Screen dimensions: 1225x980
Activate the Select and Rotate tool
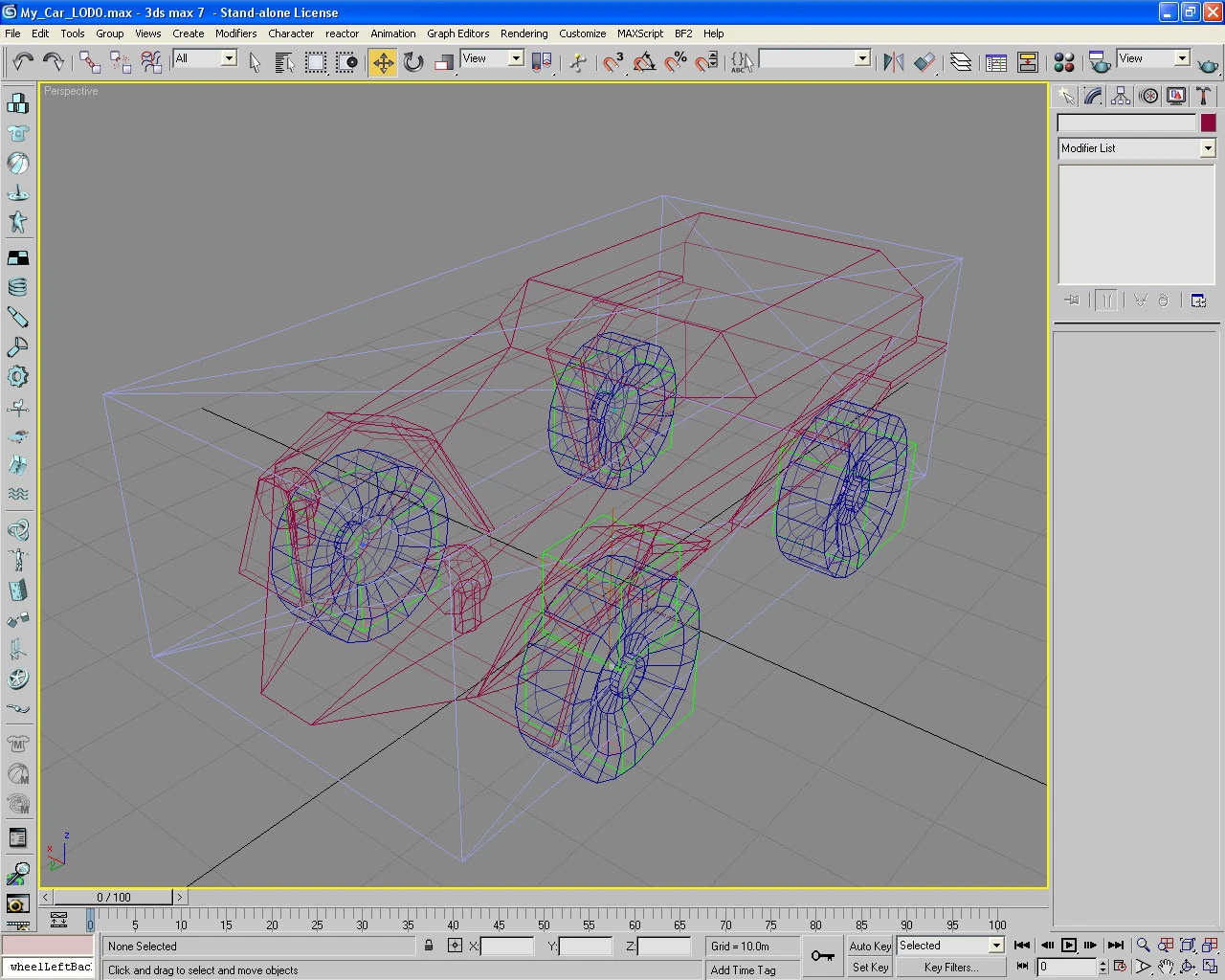point(413,63)
